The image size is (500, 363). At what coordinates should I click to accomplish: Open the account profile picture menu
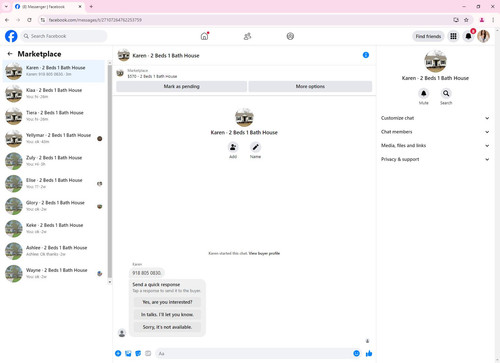coord(483,36)
